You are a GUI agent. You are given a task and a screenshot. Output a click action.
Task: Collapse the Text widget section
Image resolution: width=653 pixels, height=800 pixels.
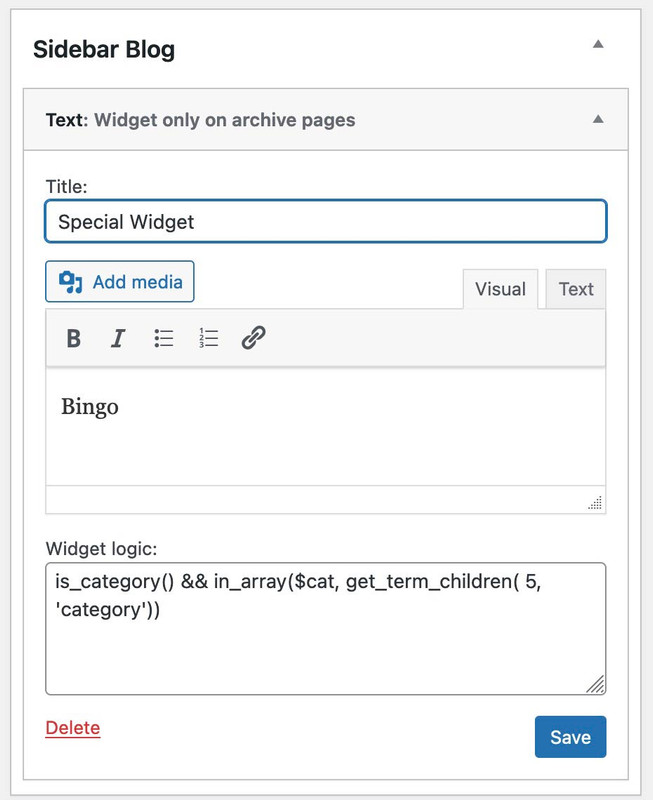[x=598, y=119]
